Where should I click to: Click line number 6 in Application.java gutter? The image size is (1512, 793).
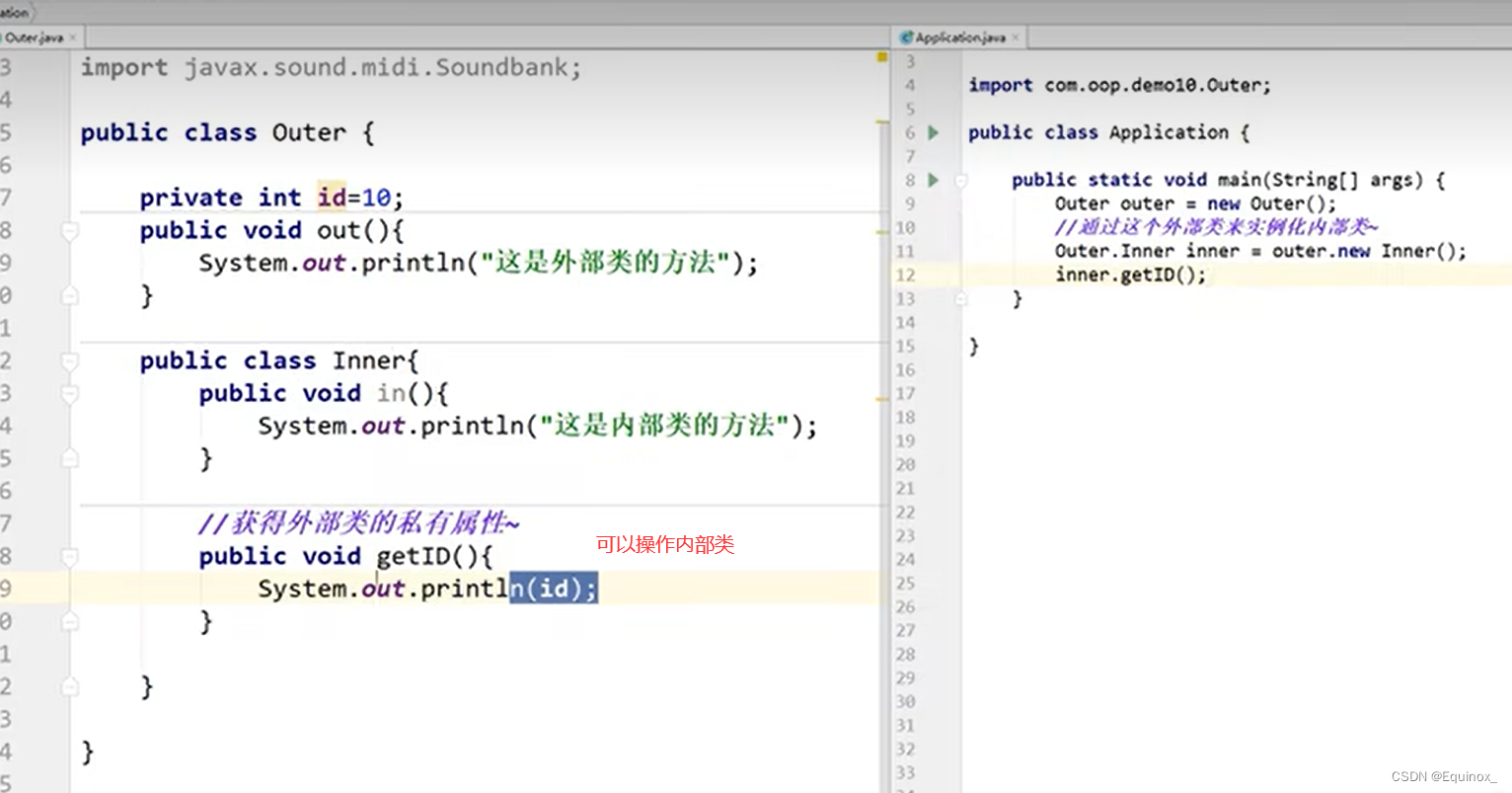click(x=910, y=132)
